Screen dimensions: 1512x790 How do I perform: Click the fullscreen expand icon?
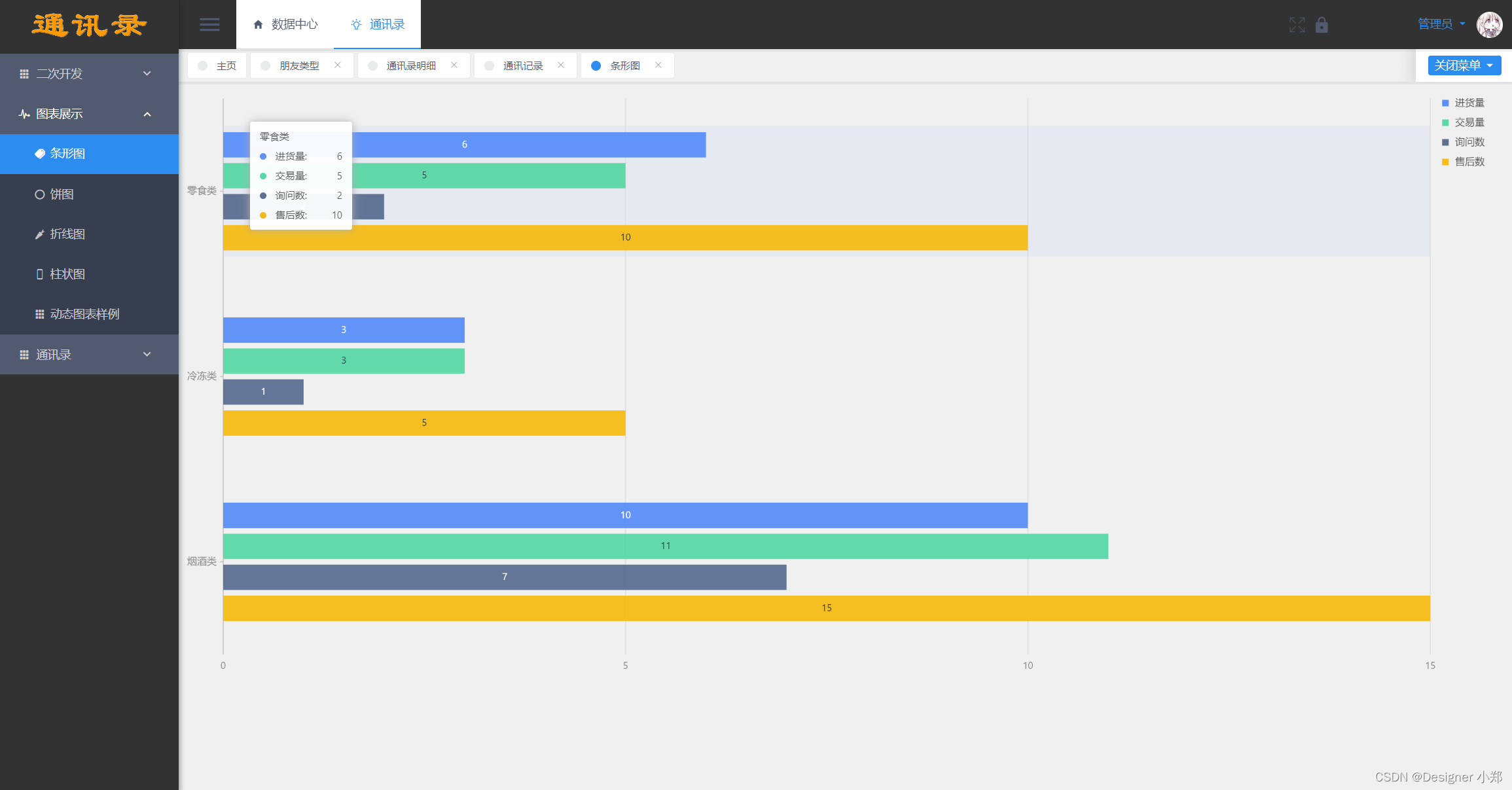tap(1297, 25)
